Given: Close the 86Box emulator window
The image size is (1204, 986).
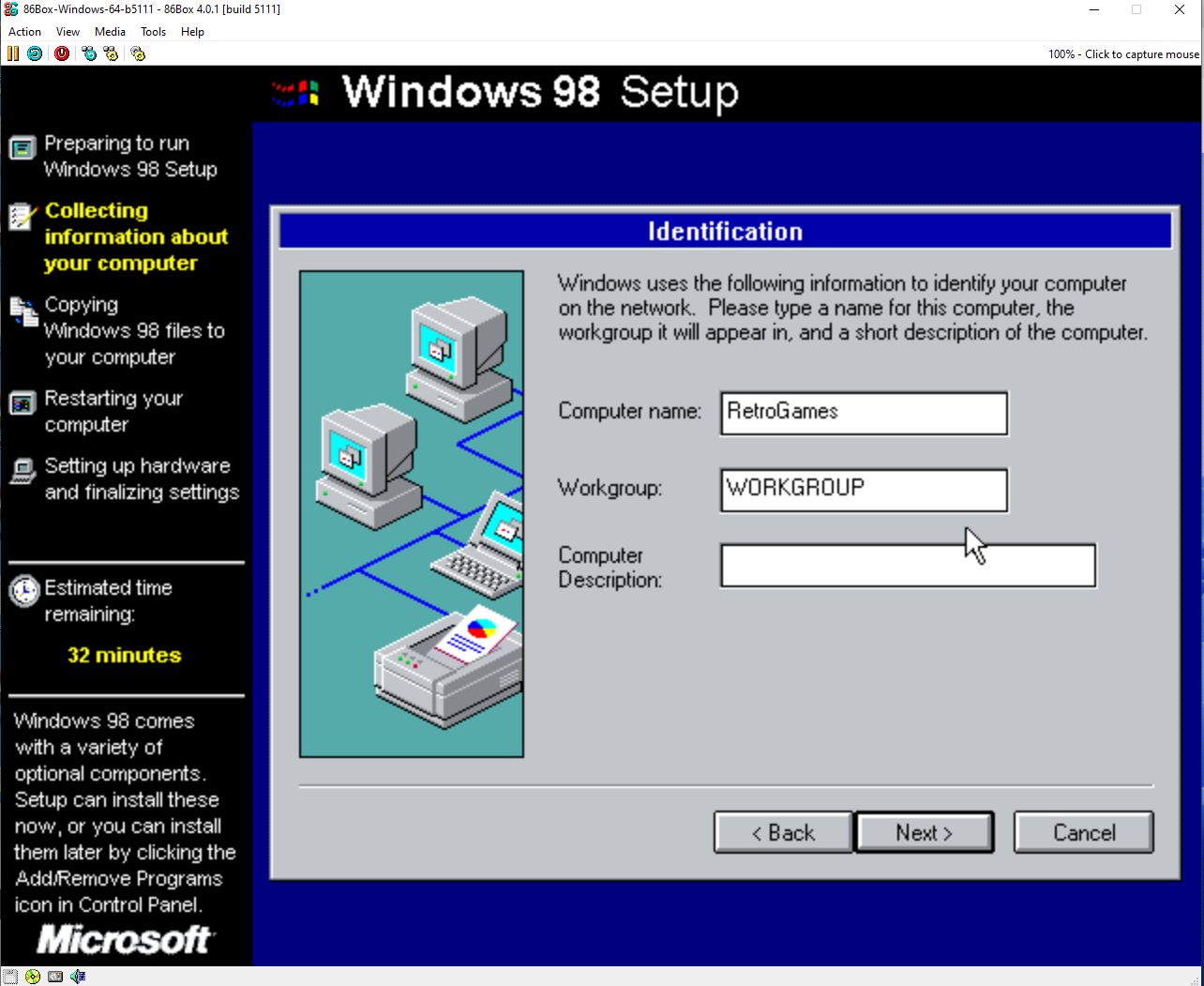Looking at the screenshot, I should 1180,9.
